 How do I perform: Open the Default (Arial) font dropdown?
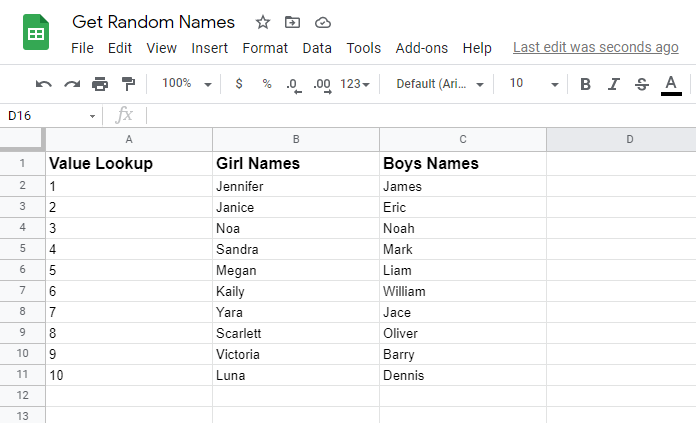click(440, 84)
